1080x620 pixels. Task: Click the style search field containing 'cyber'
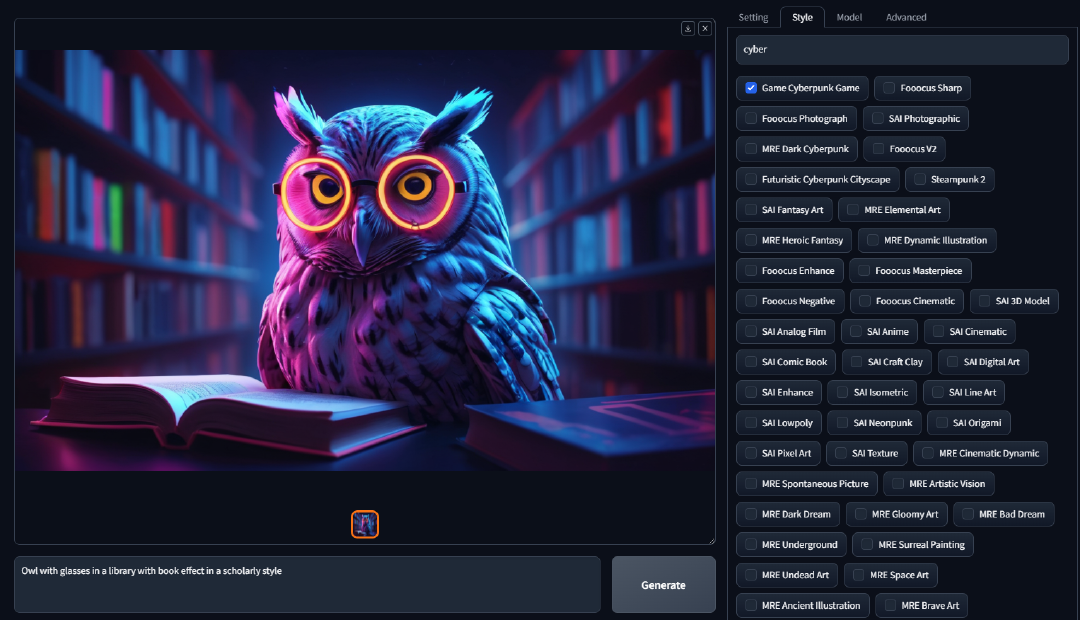[900, 49]
